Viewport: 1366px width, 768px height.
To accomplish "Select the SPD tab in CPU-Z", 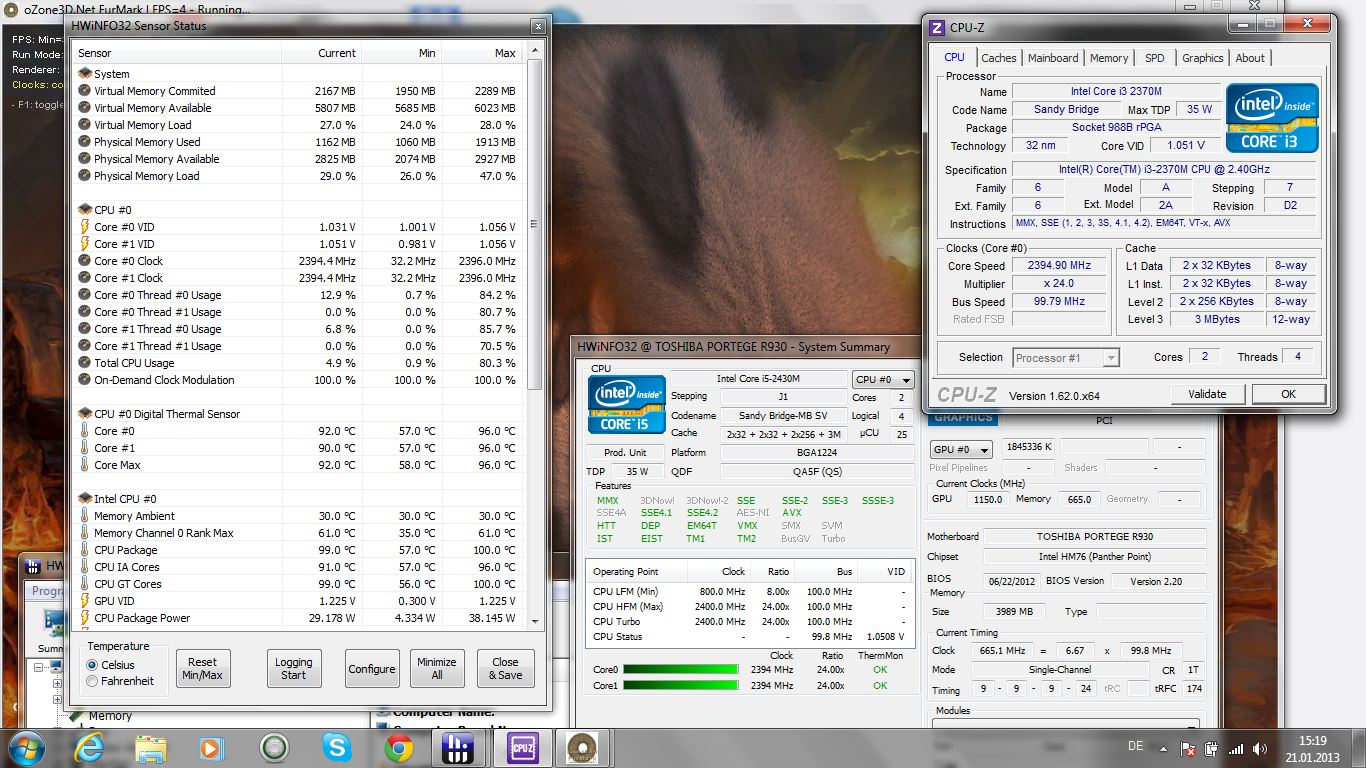I will point(1155,58).
